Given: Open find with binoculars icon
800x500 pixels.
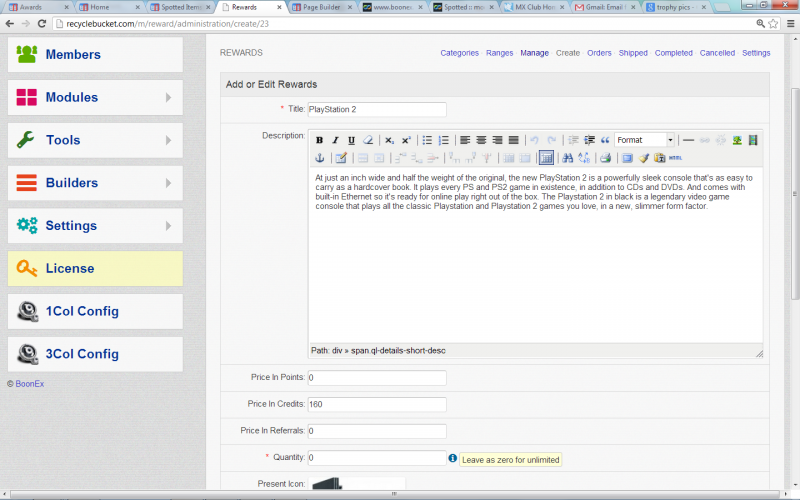Looking at the screenshot, I should point(567,158).
